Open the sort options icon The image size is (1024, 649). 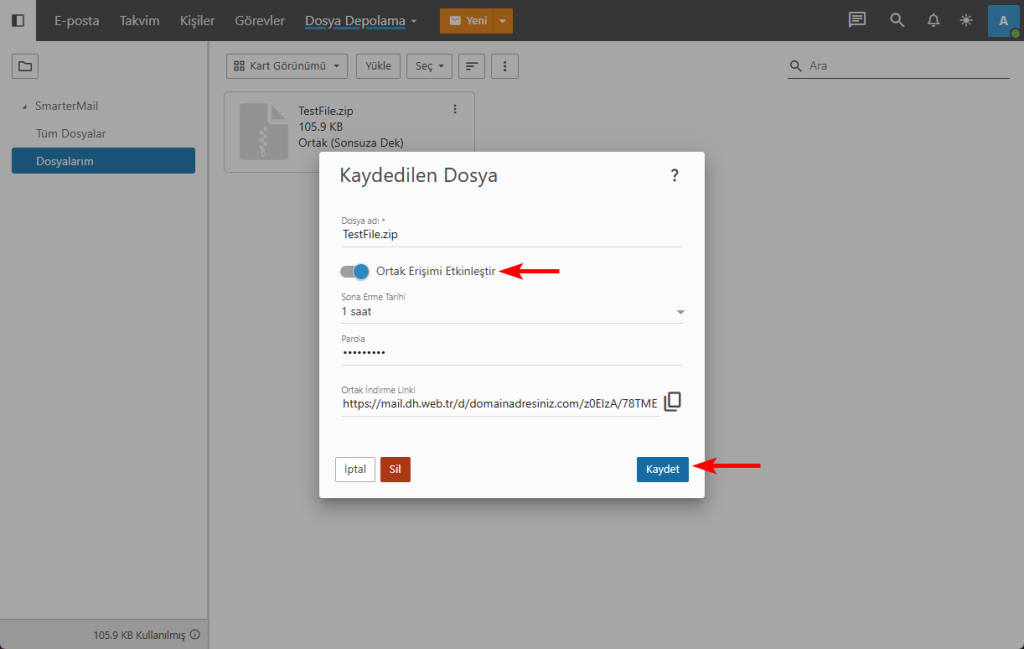(471, 66)
